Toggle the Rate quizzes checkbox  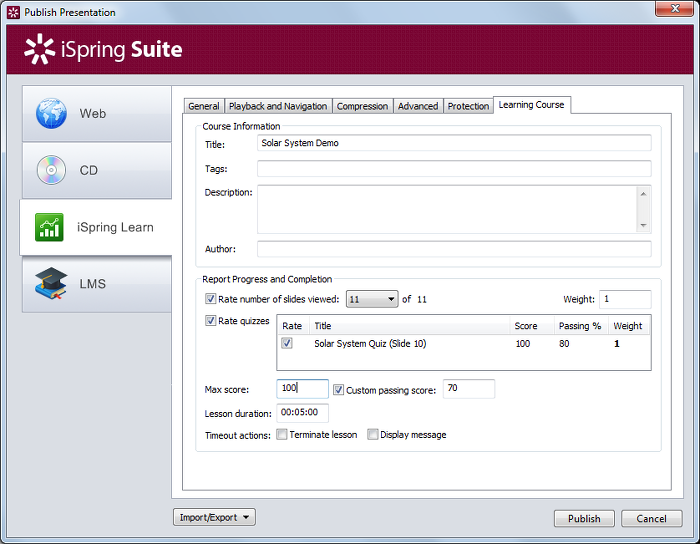(210, 320)
